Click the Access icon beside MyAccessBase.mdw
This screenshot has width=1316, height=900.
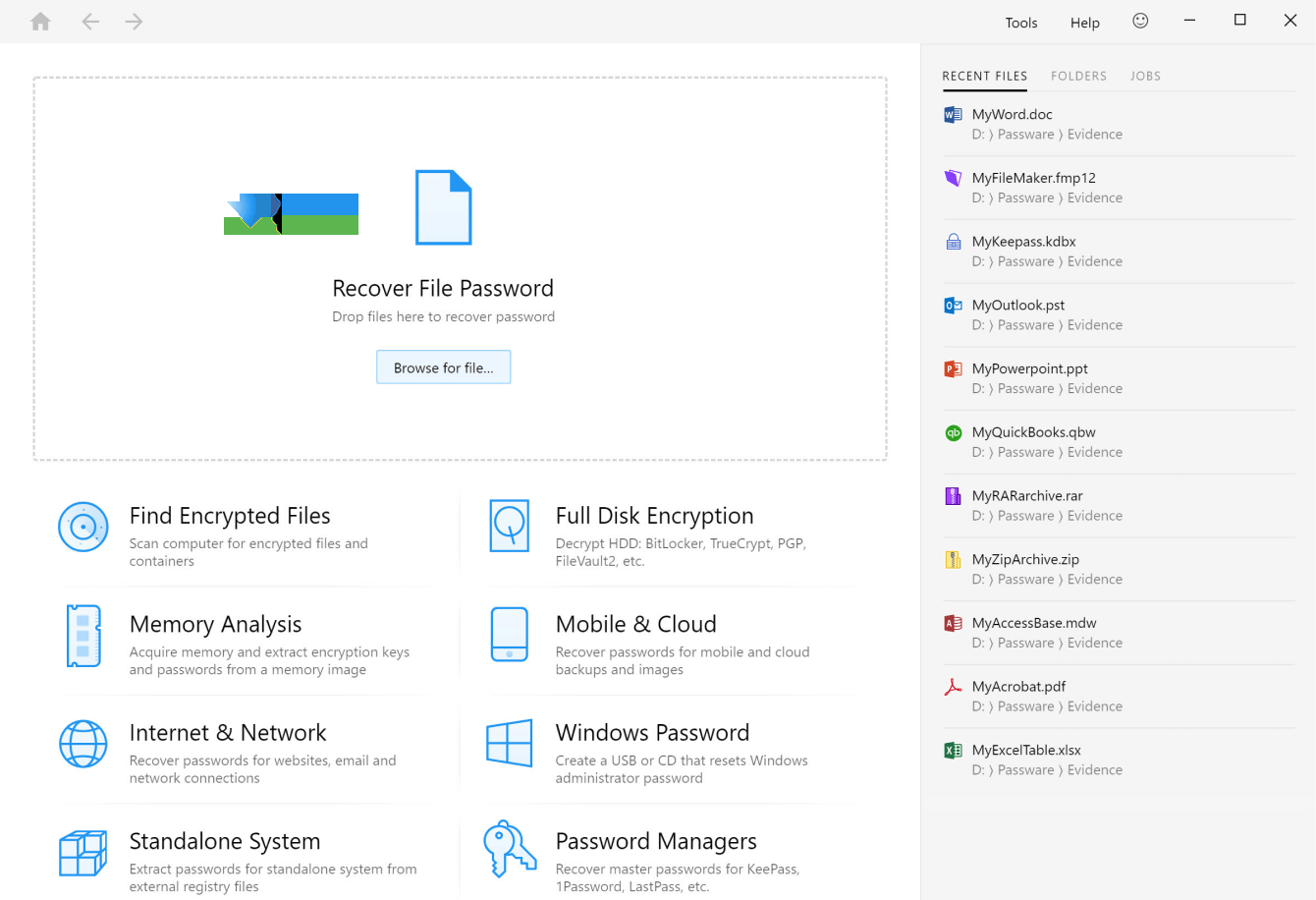pyautogui.click(x=953, y=623)
